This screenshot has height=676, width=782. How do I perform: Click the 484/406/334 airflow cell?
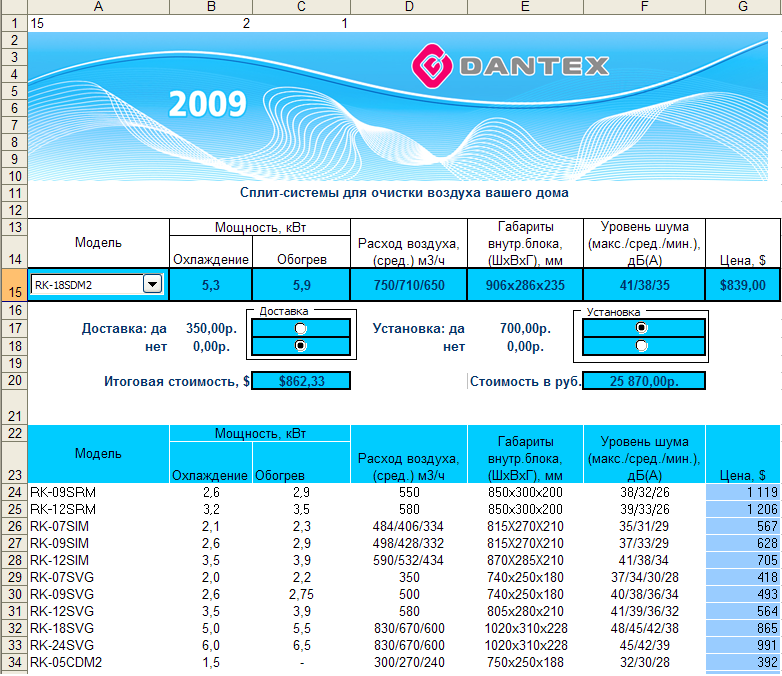(x=409, y=526)
